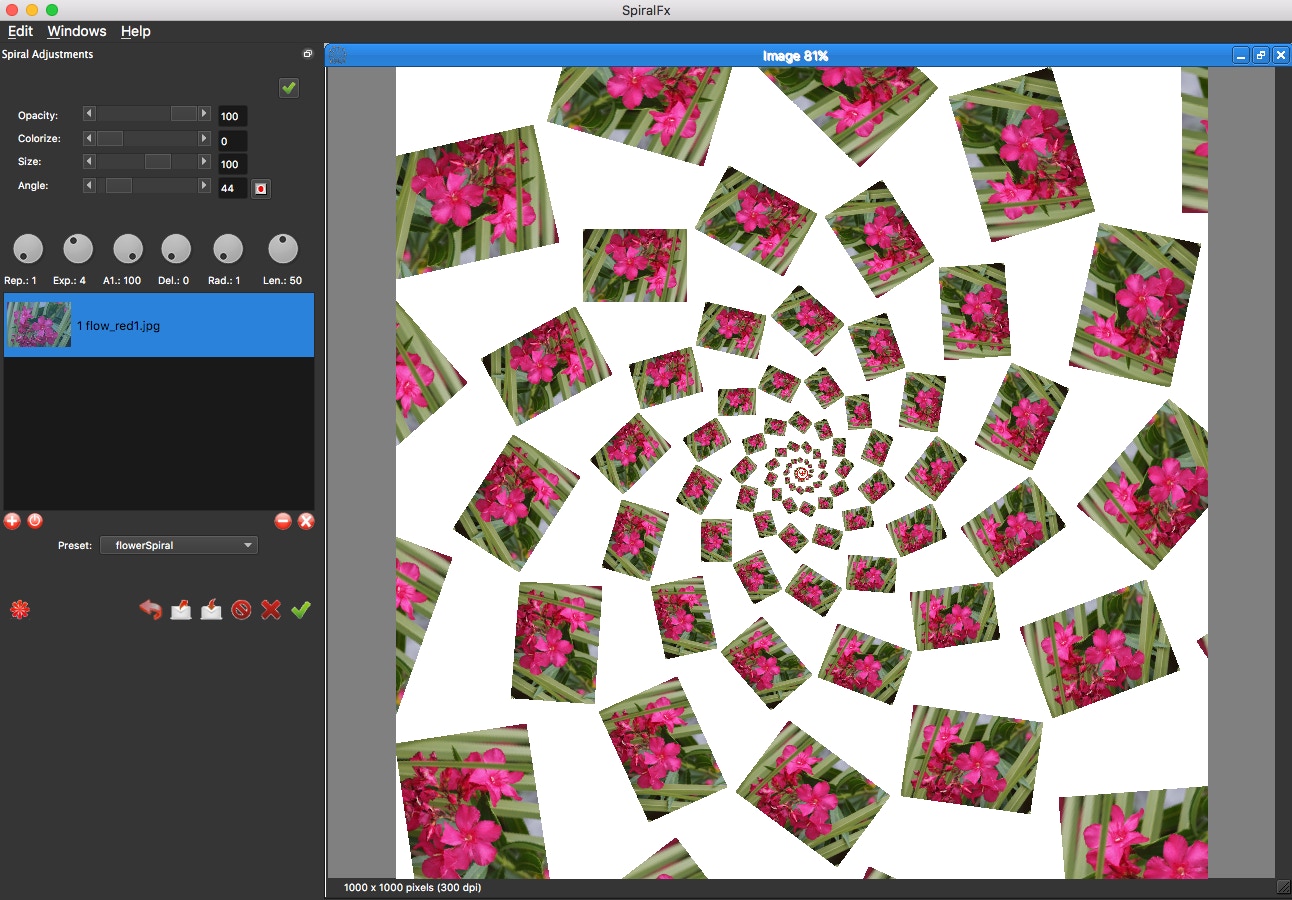1292x900 pixels.
Task: Click the tray icon with incoming arrow
Action: point(211,609)
